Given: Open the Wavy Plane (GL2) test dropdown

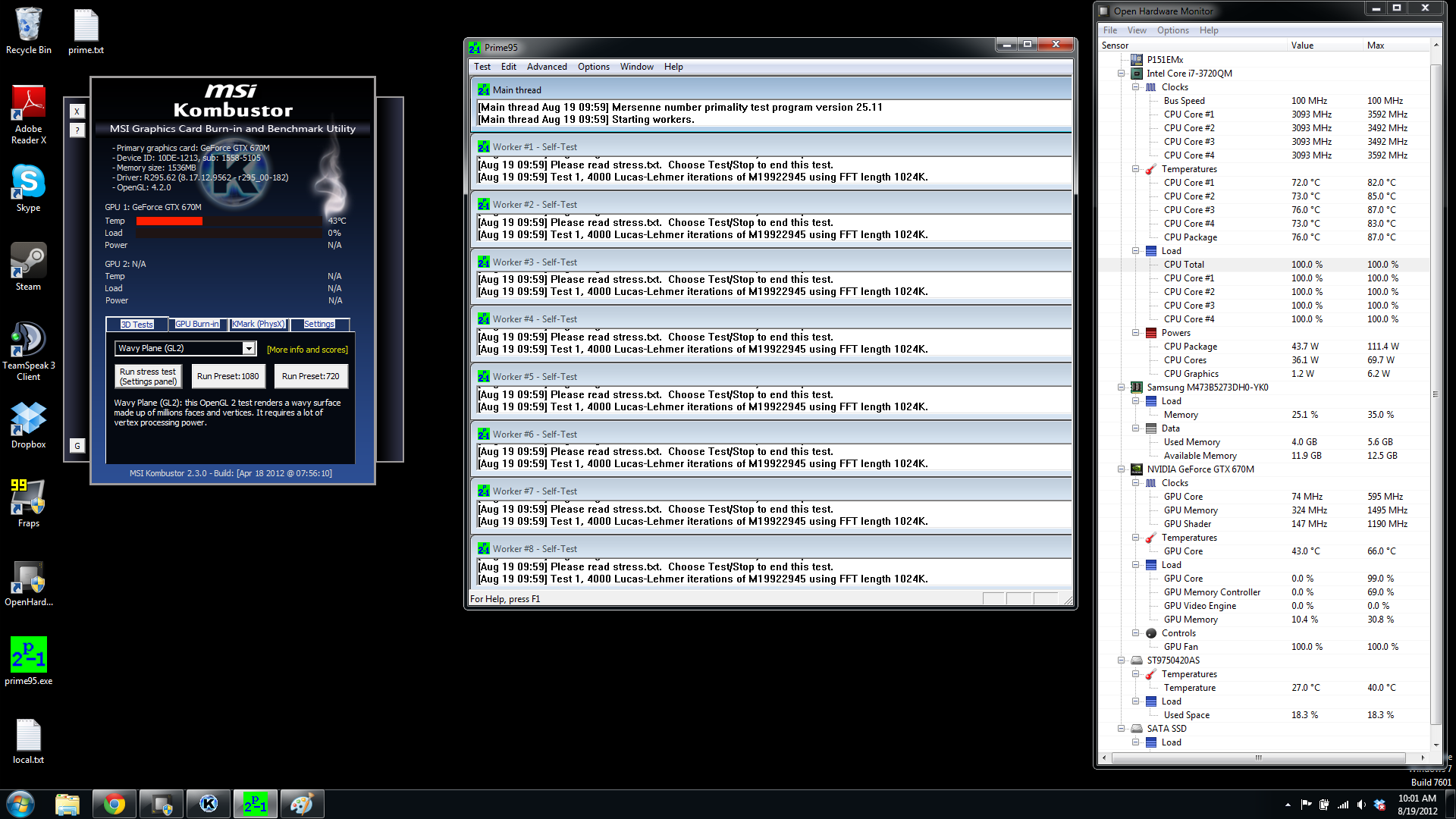Looking at the screenshot, I should [x=249, y=348].
